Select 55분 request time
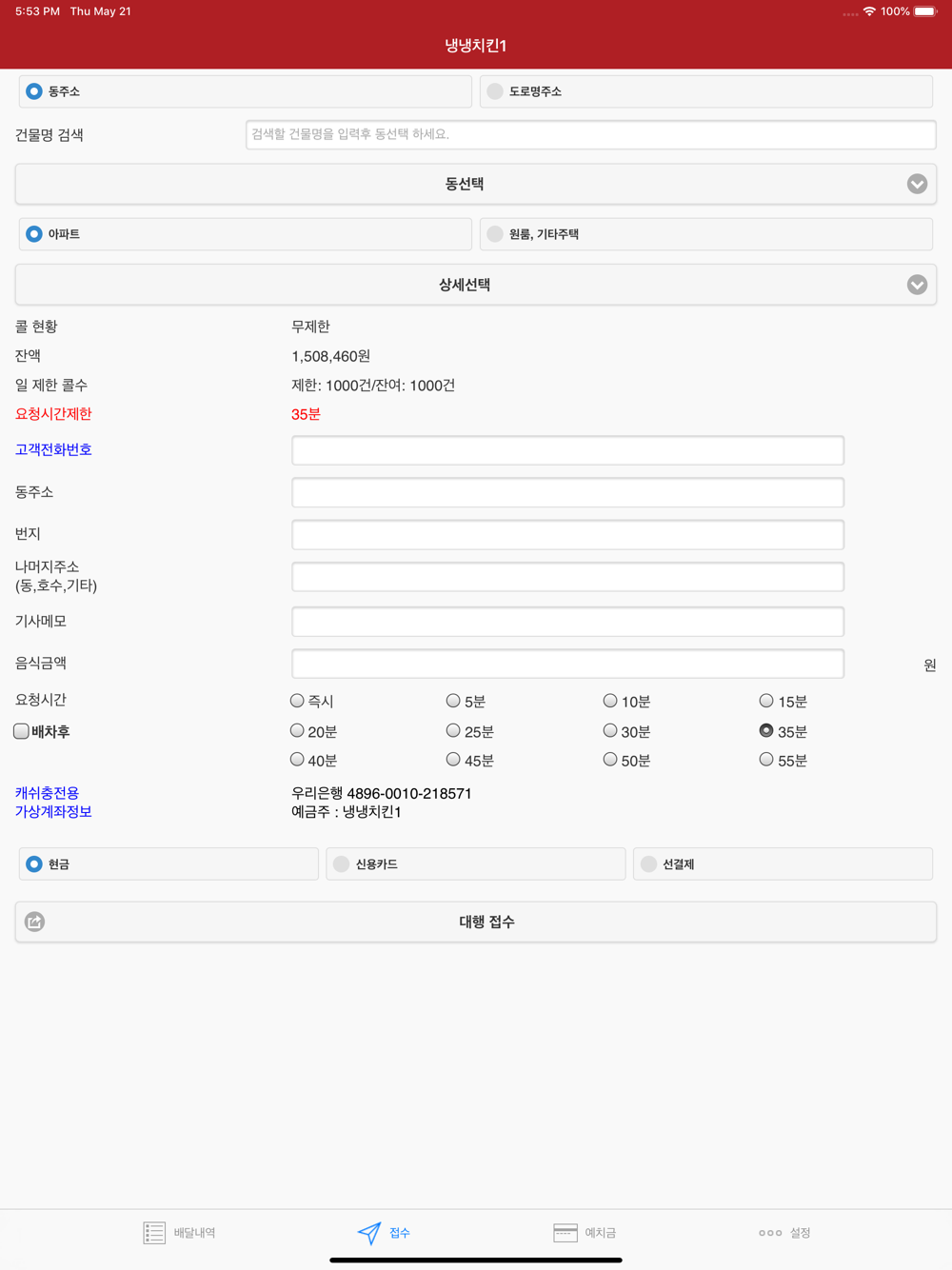 pyautogui.click(x=766, y=759)
